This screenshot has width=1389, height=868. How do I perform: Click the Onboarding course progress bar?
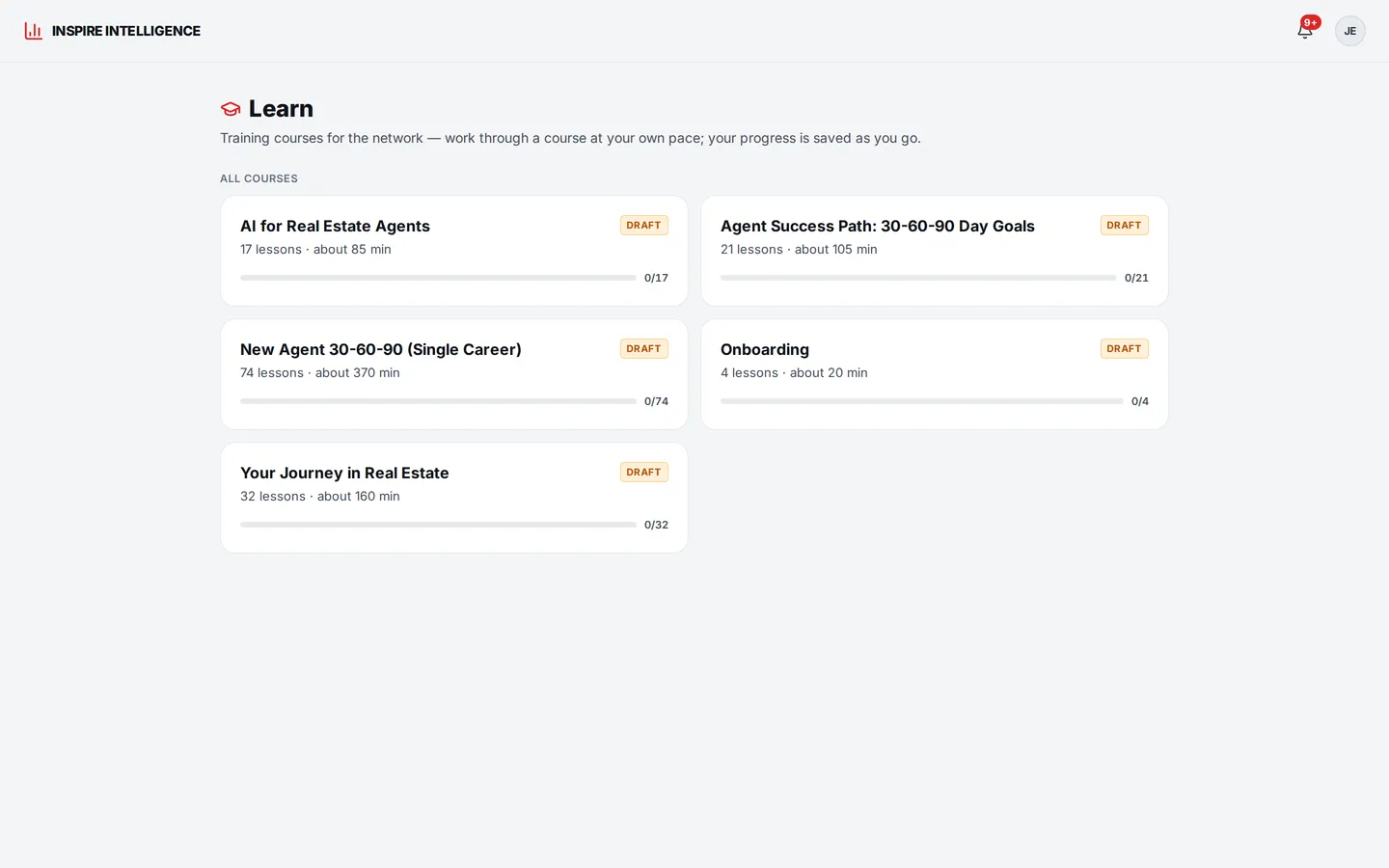[922, 401]
